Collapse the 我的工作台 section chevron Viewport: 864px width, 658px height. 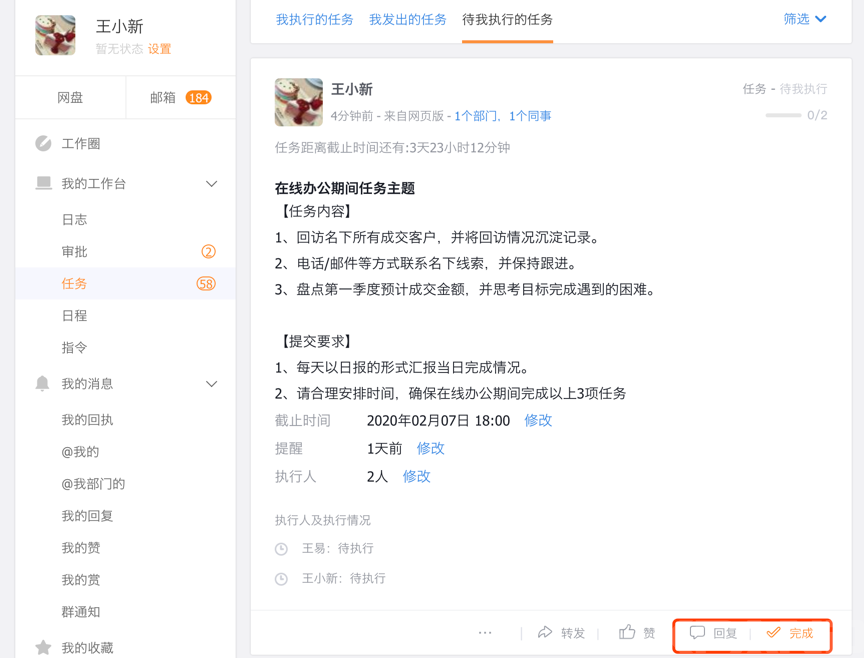[x=212, y=184]
